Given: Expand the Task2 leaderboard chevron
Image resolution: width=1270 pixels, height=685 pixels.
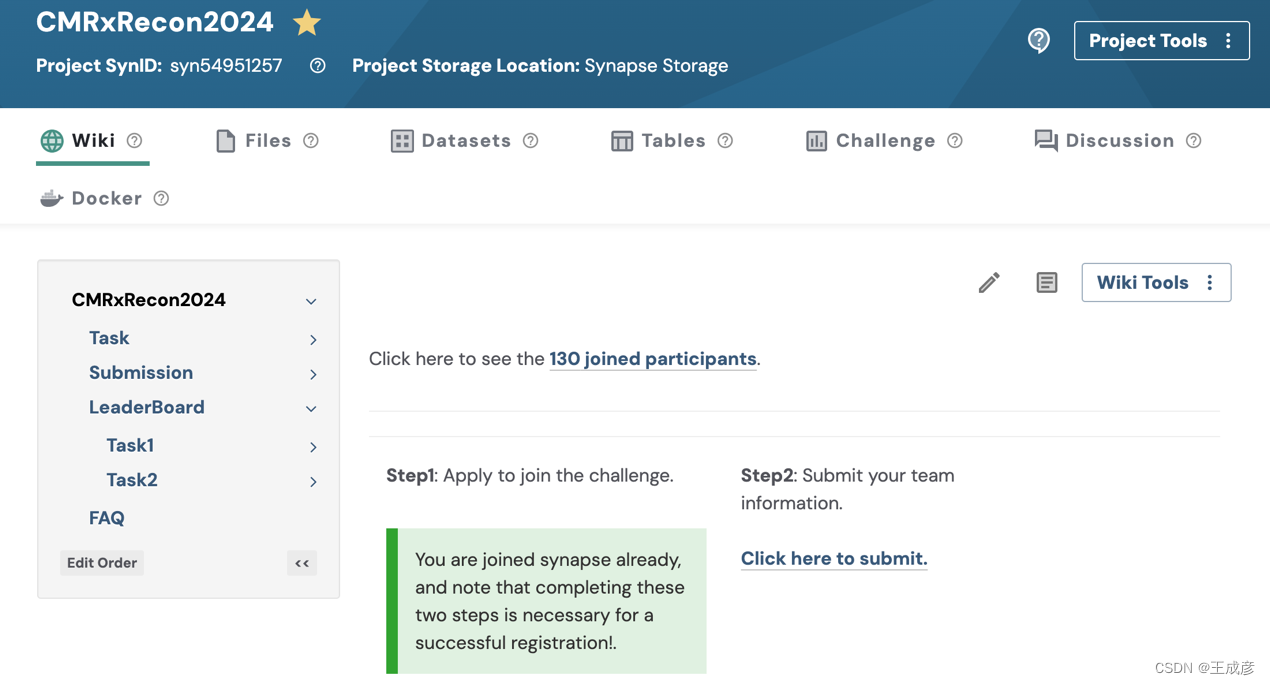Looking at the screenshot, I should (x=313, y=482).
